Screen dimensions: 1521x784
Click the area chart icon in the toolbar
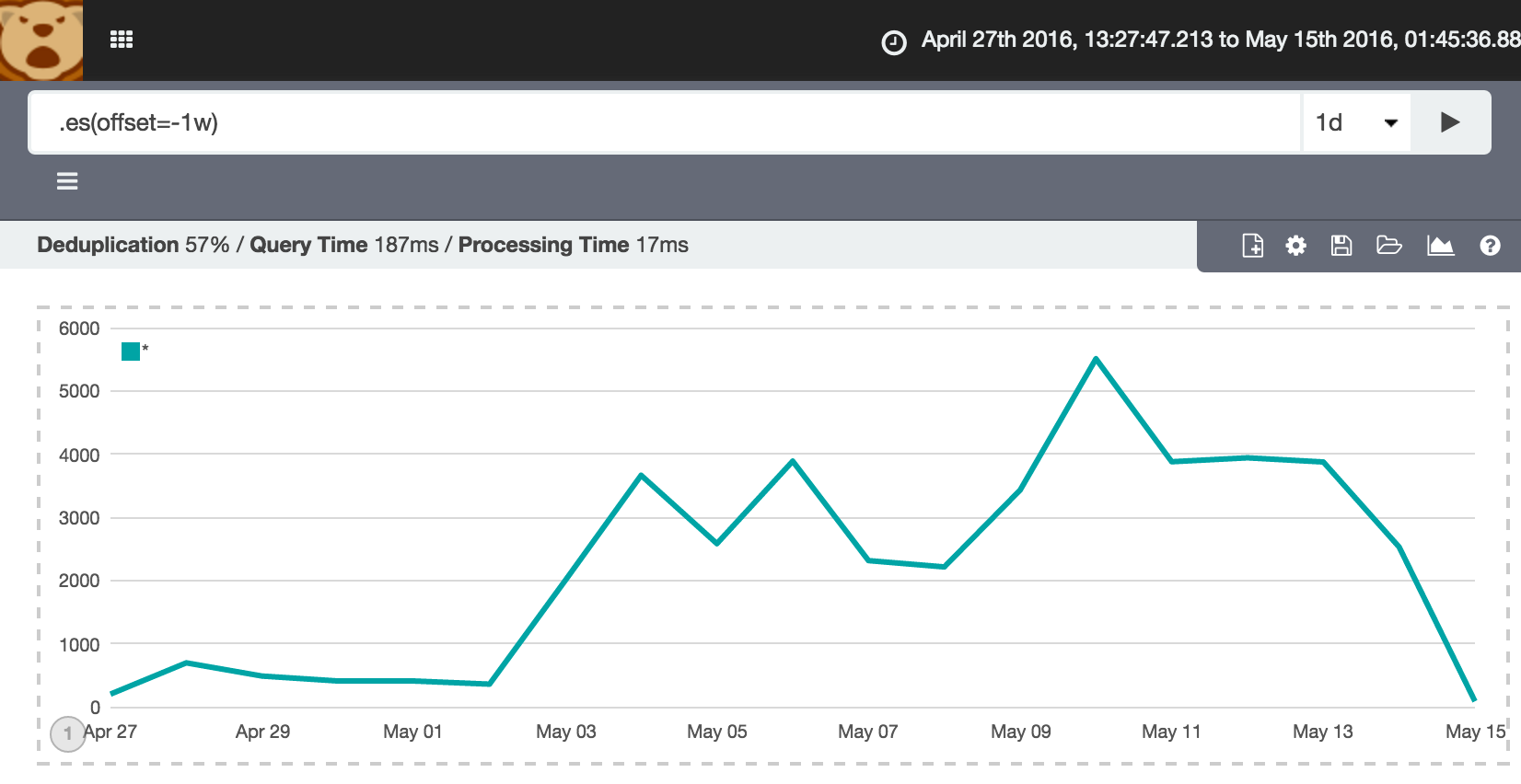[x=1440, y=246]
